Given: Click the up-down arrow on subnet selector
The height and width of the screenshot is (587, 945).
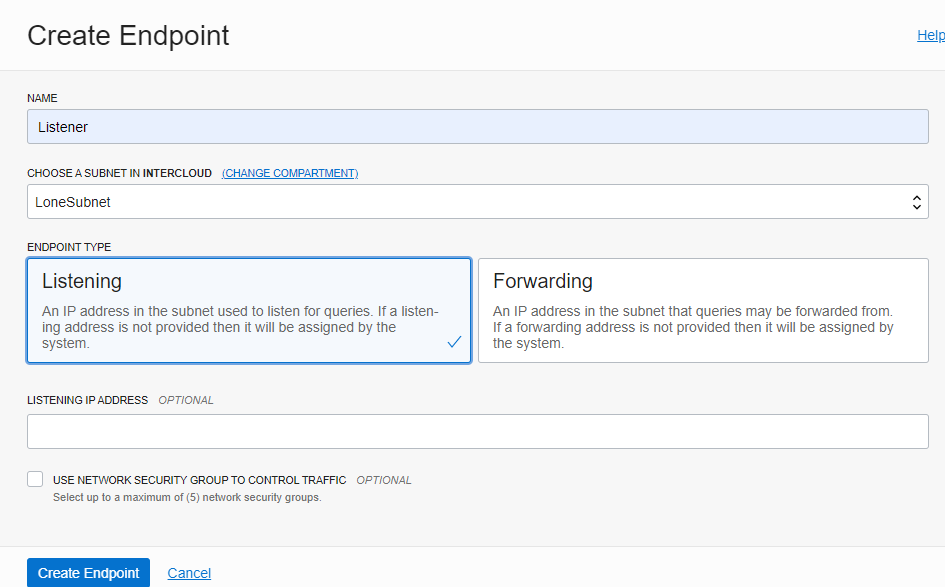Looking at the screenshot, I should coord(916,202).
